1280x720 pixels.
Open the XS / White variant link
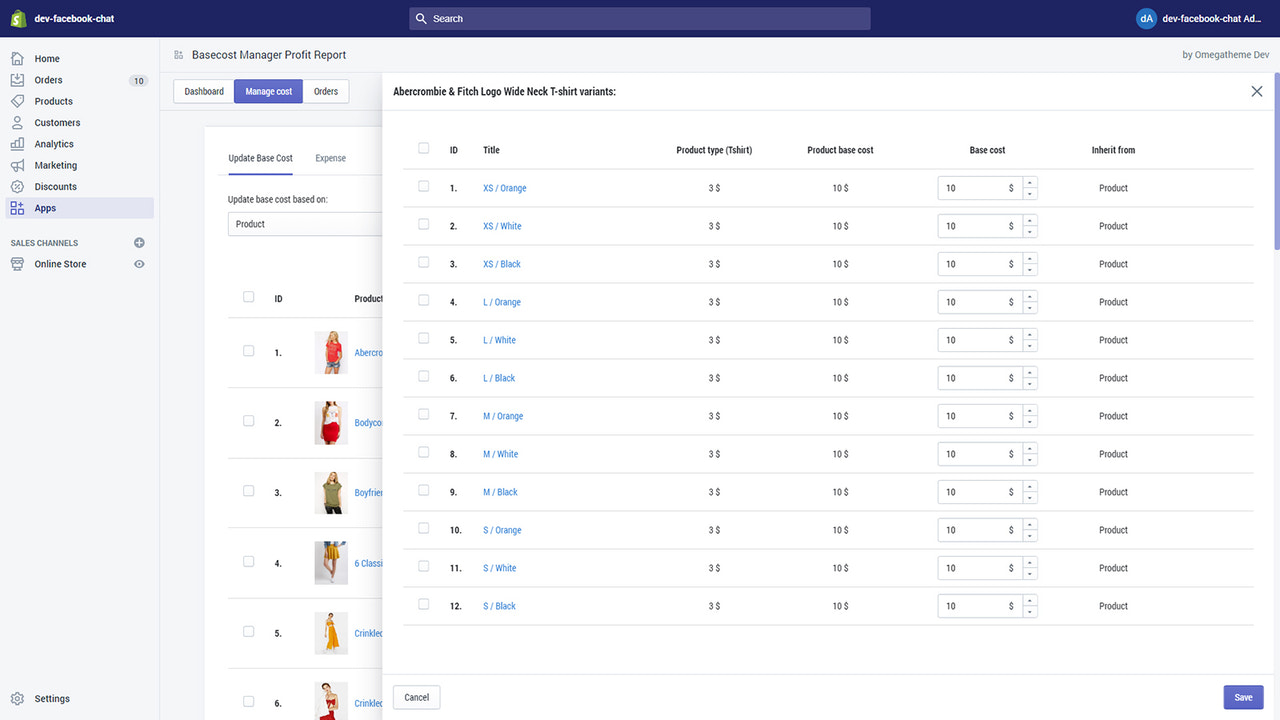(502, 225)
